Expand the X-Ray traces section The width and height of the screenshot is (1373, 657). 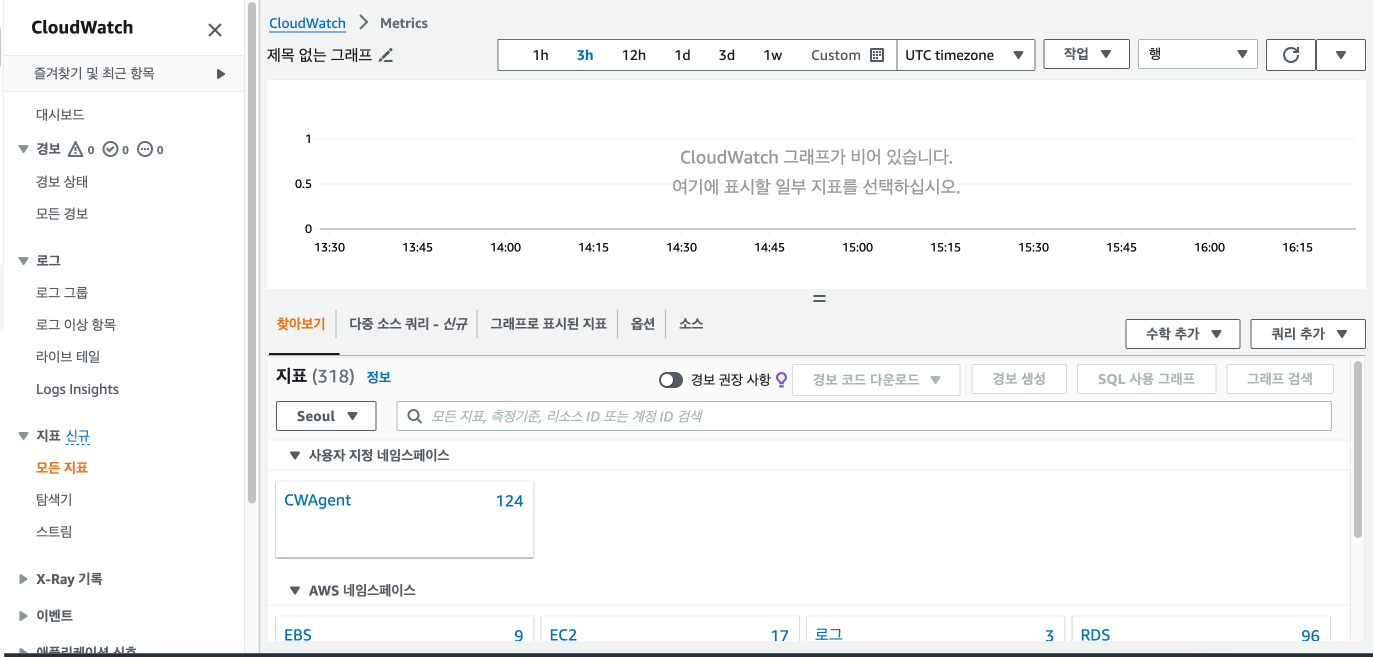point(24,579)
